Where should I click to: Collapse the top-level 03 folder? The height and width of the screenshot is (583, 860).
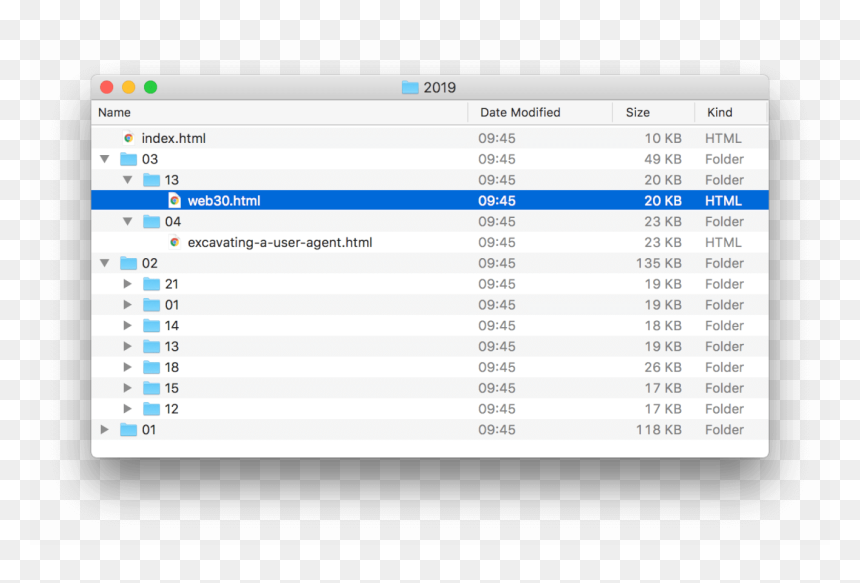105,159
